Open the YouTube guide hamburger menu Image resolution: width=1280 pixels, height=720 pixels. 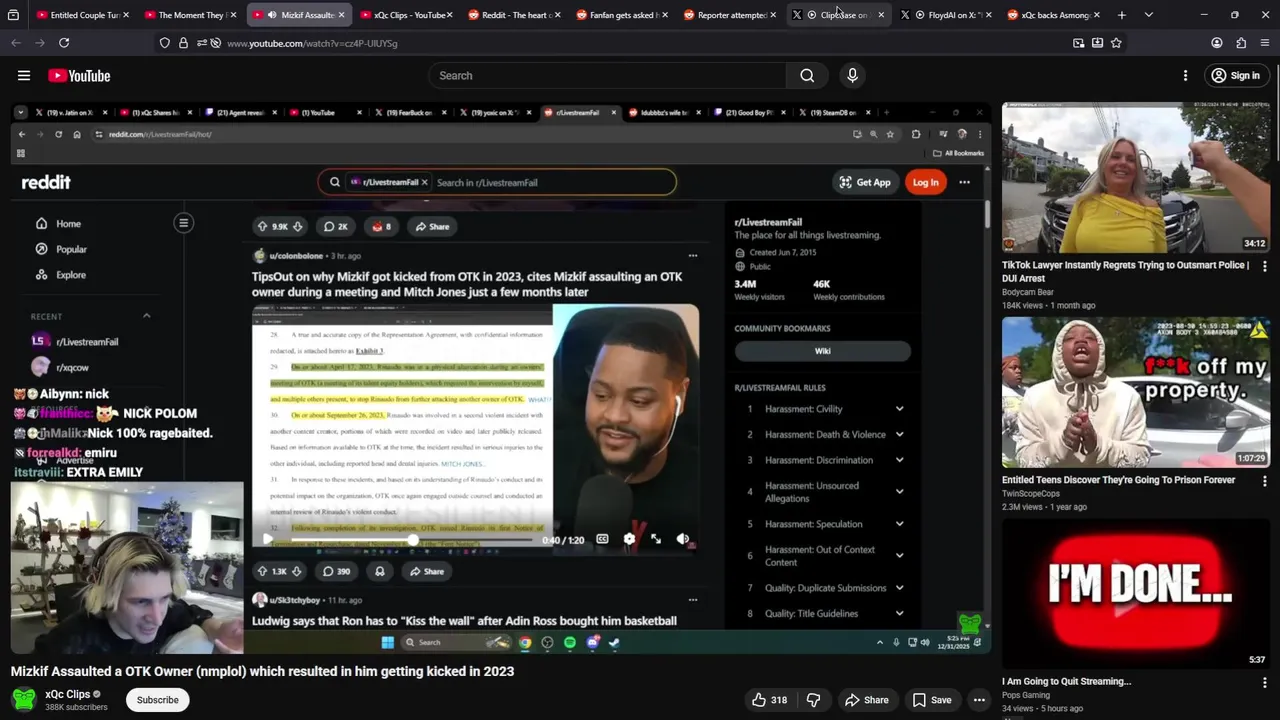24,75
